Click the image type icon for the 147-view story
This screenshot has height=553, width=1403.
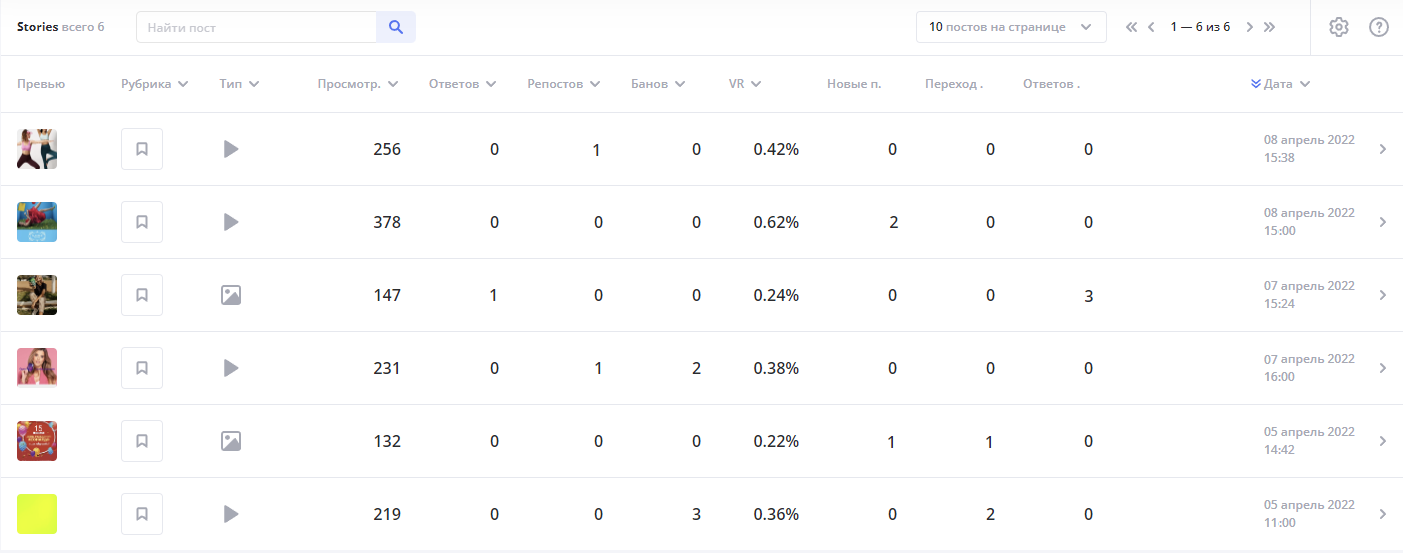pos(231,295)
